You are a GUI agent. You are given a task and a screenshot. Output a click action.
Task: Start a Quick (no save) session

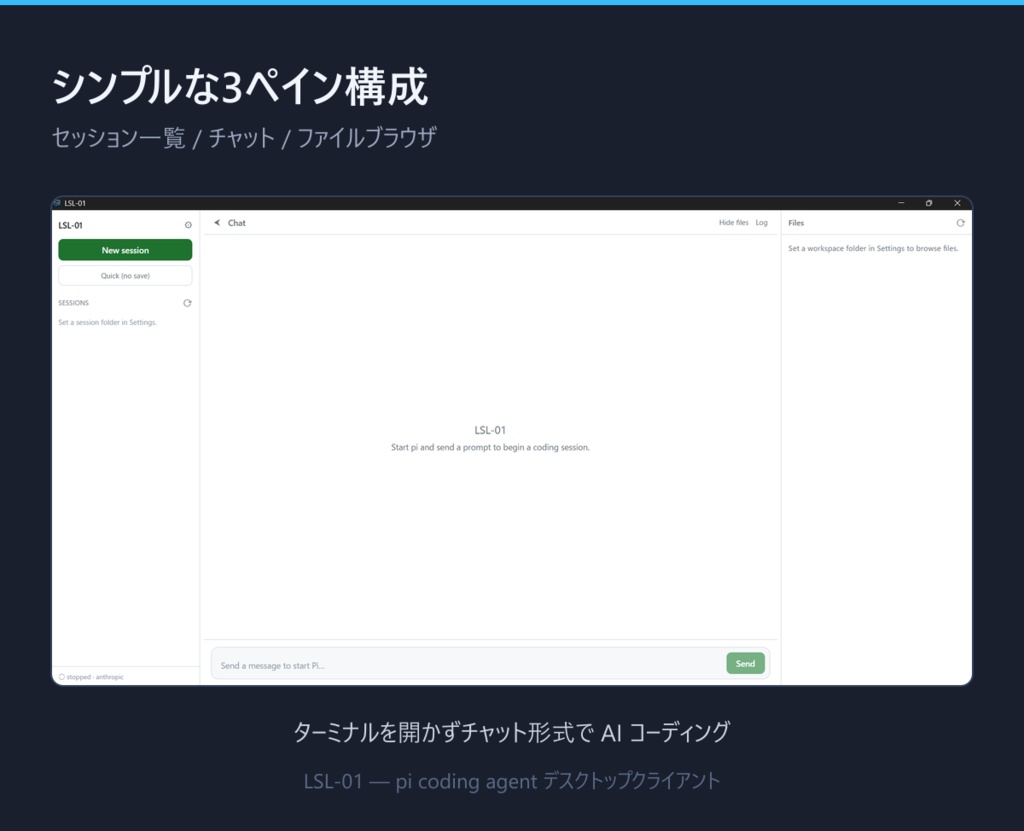tap(125, 276)
